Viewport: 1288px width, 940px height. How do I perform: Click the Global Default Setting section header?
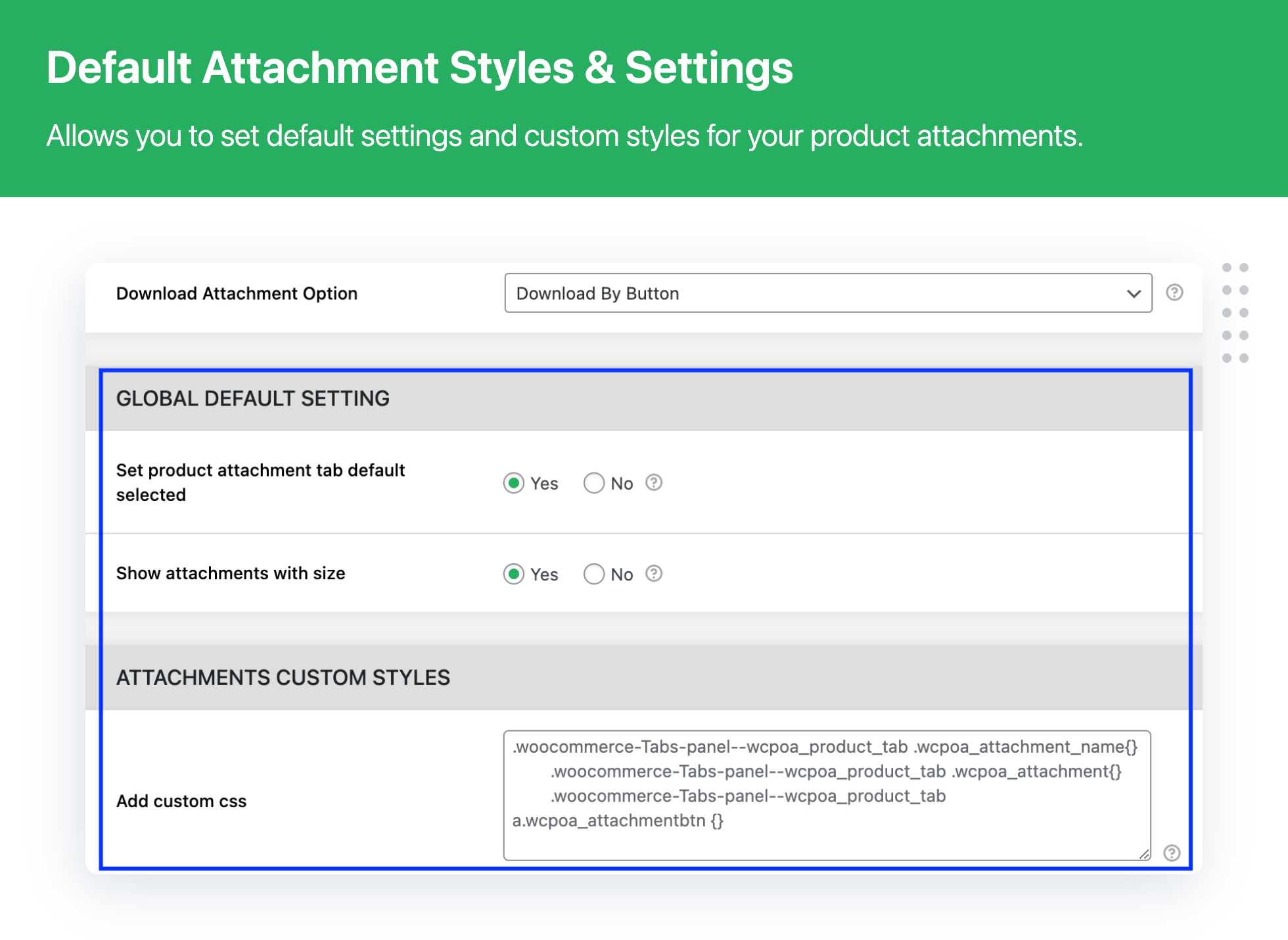[253, 398]
